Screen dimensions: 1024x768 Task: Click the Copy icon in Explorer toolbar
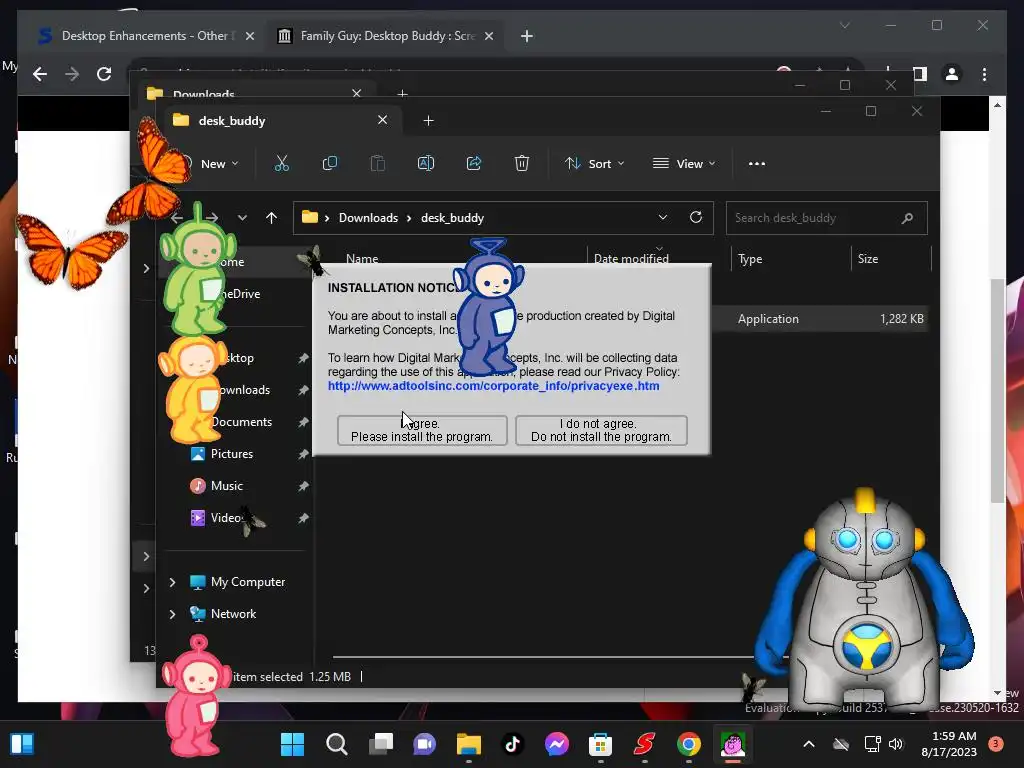[330, 163]
